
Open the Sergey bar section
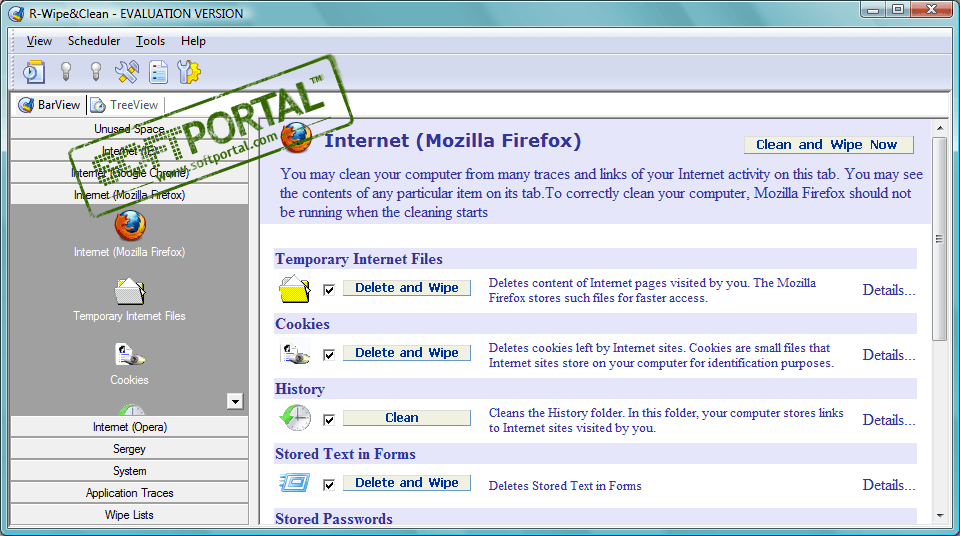tap(129, 449)
